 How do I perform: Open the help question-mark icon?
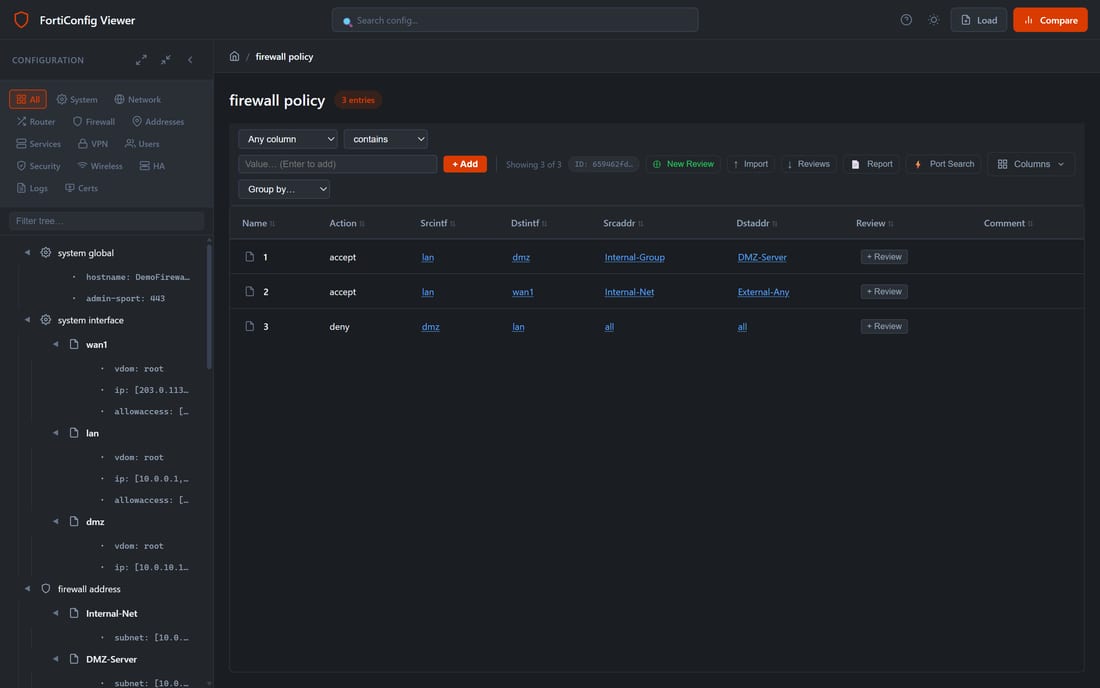tap(906, 20)
